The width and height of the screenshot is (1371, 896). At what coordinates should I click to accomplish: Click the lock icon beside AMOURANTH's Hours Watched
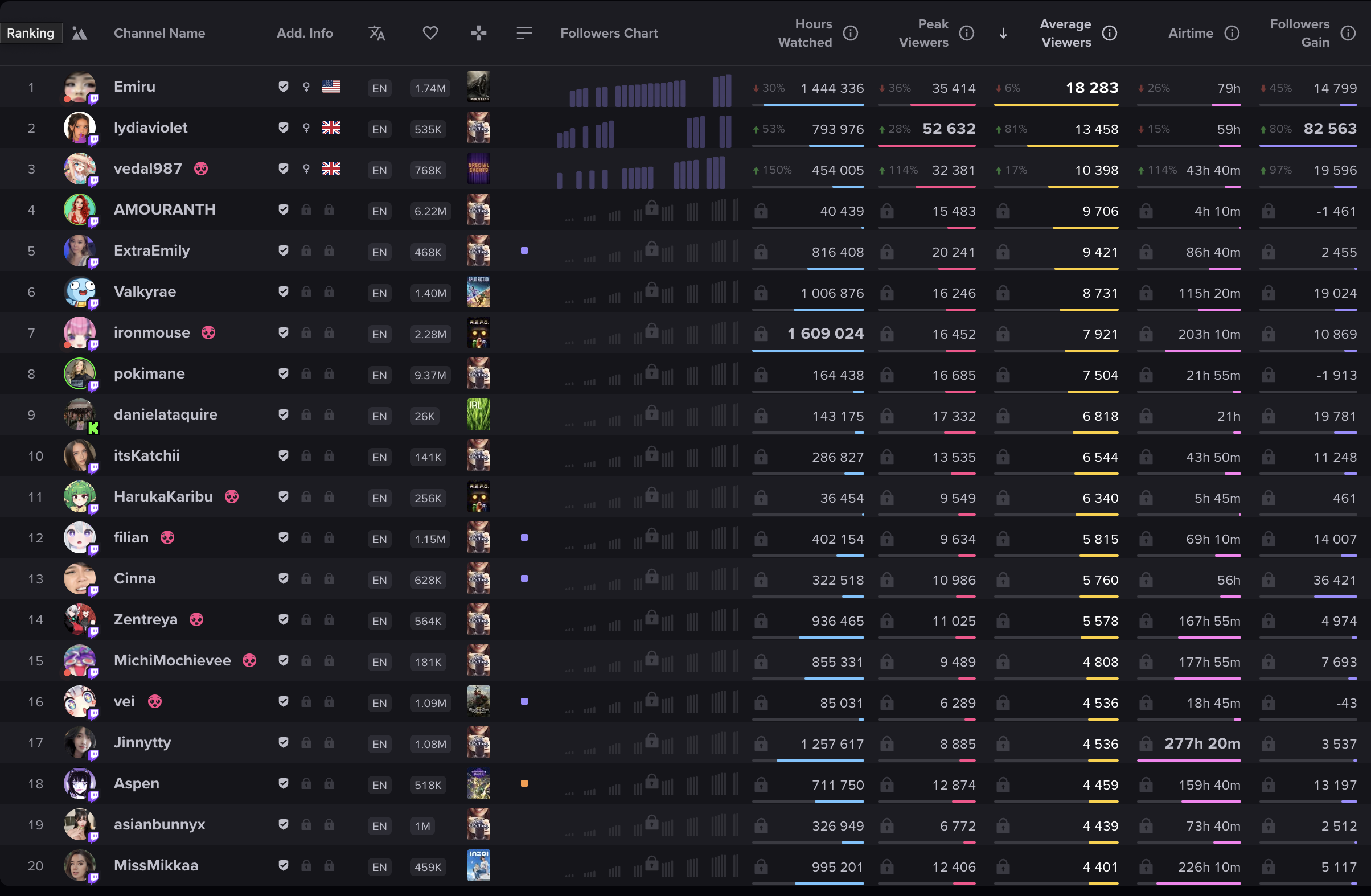pos(761,211)
